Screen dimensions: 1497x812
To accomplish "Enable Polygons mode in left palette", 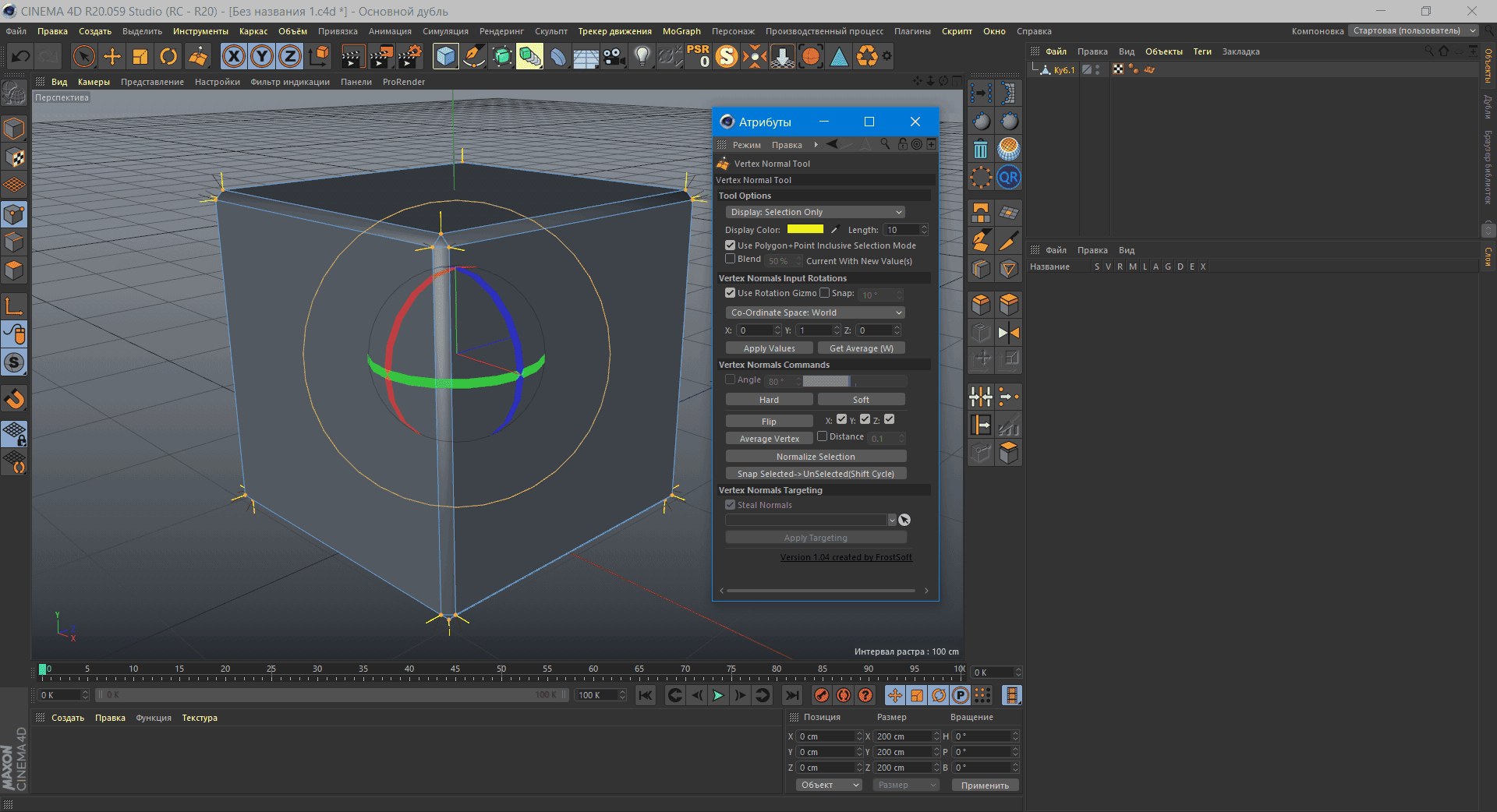I will click(14, 270).
